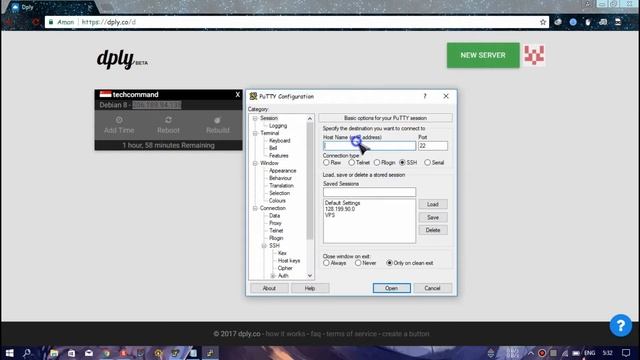Click the Host Name input field

[x=369, y=146]
